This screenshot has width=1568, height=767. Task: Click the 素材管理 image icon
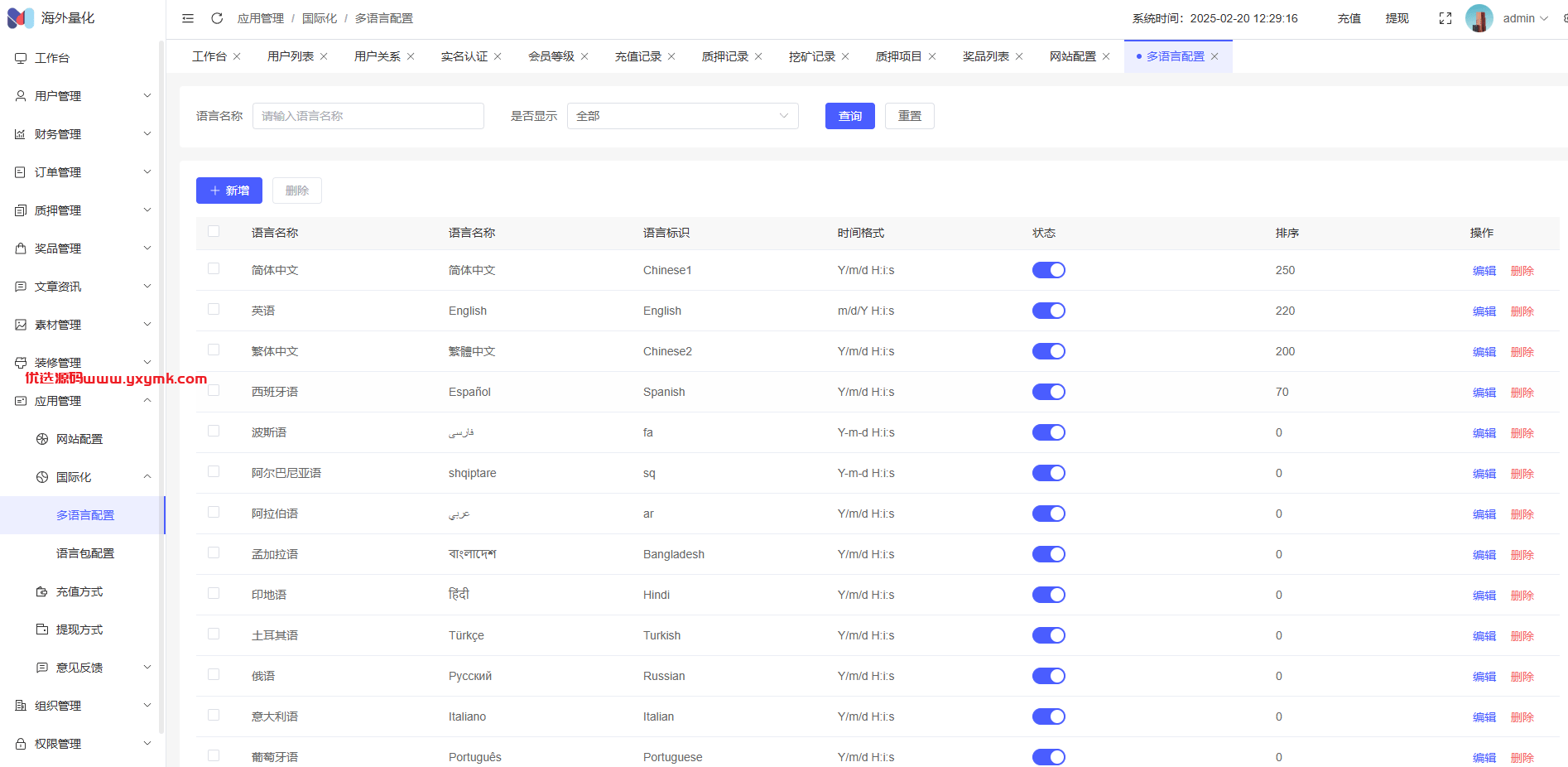pos(21,325)
